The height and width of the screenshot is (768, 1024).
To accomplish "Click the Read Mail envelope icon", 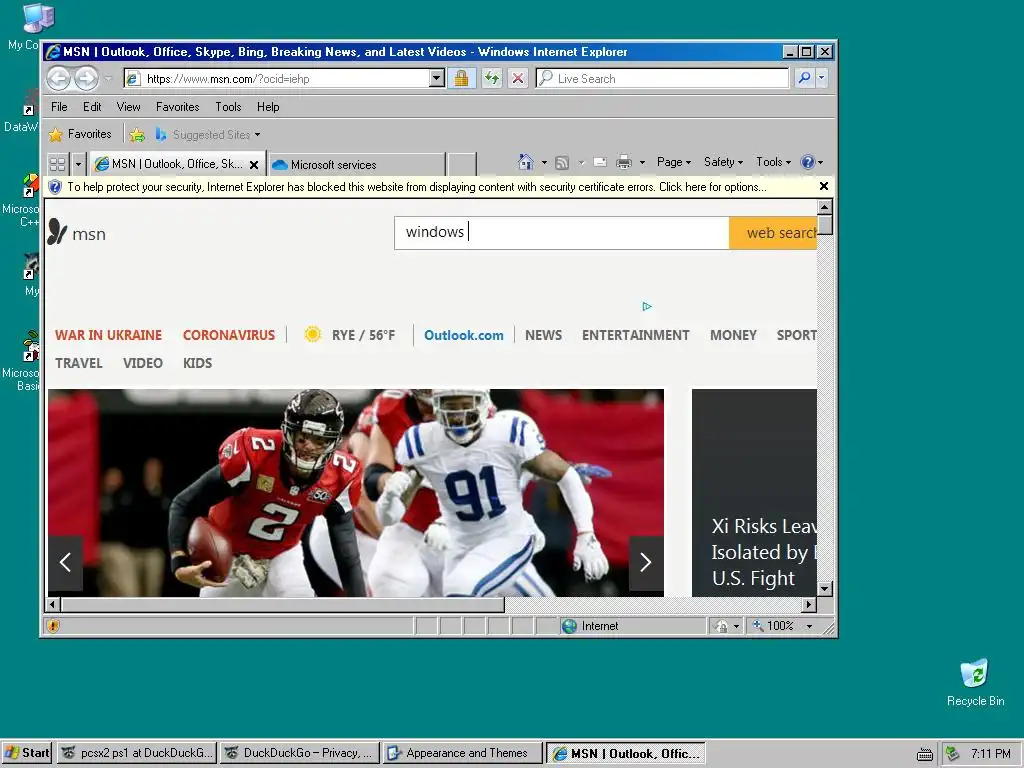I will 600,163.
